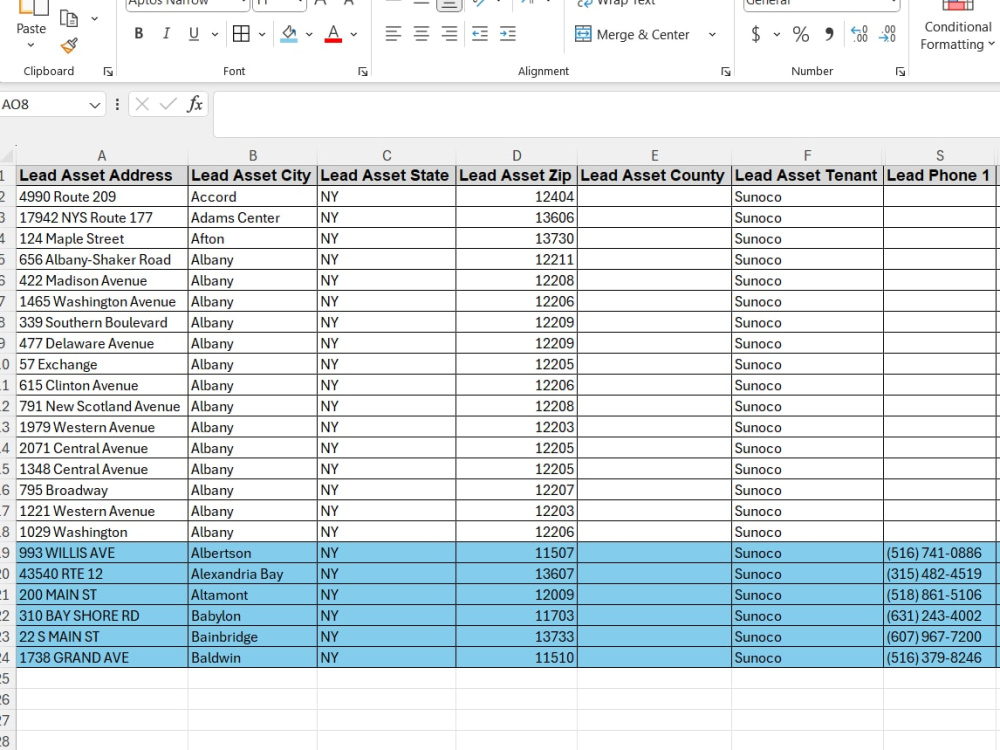The image size is (1000, 750).
Task: Click Merge & Center button
Action: (x=632, y=34)
